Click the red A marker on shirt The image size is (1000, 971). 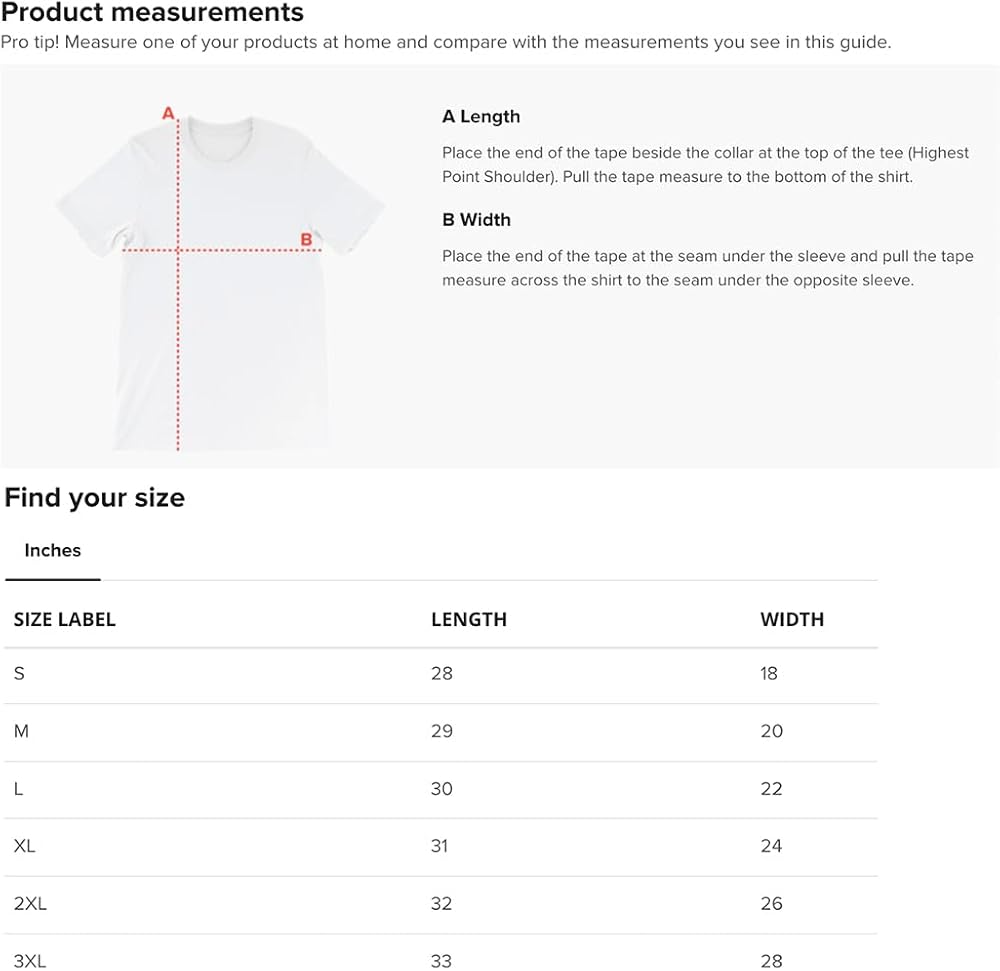(168, 113)
